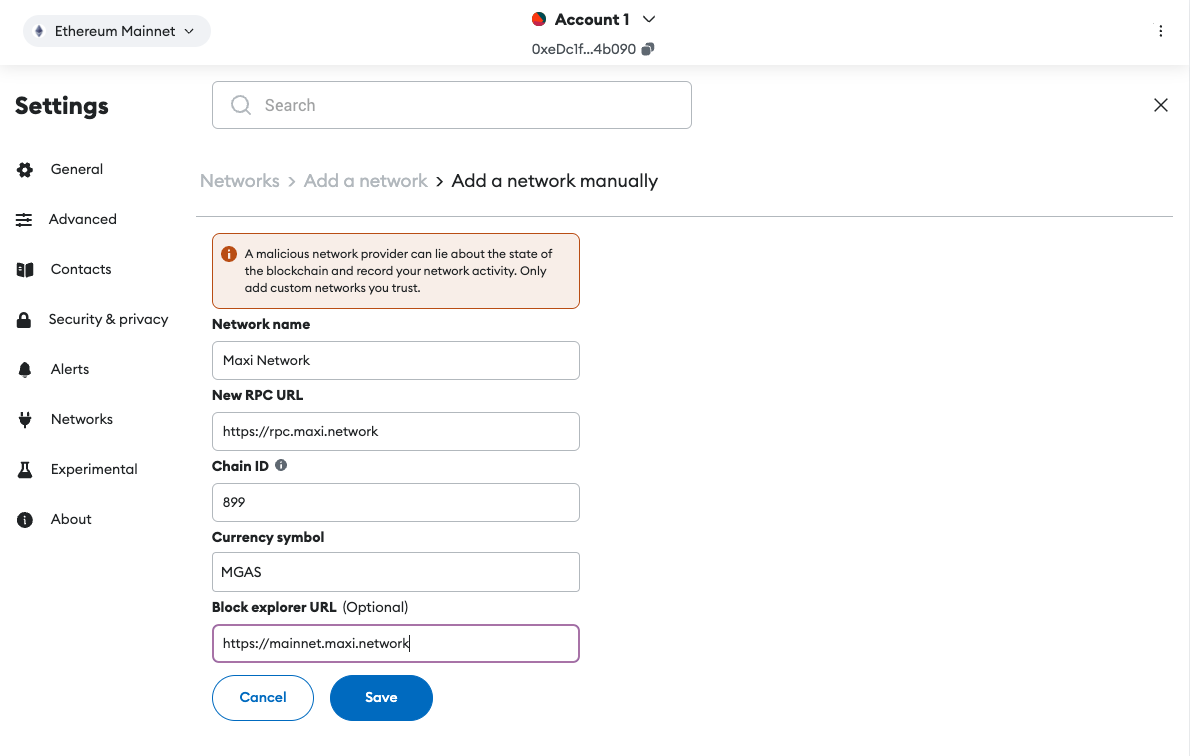Close the Settings page
Image resolution: width=1190 pixels, height=756 pixels.
[x=1161, y=105]
